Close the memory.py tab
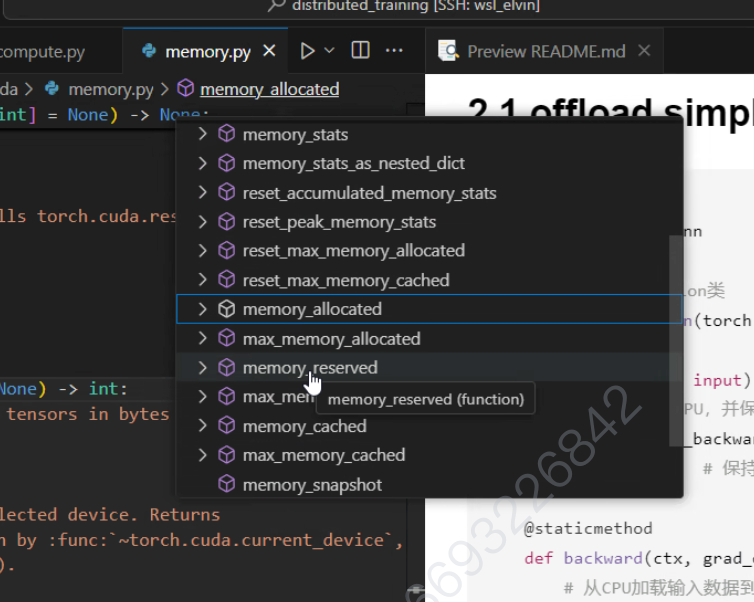754x602 pixels. [270, 51]
